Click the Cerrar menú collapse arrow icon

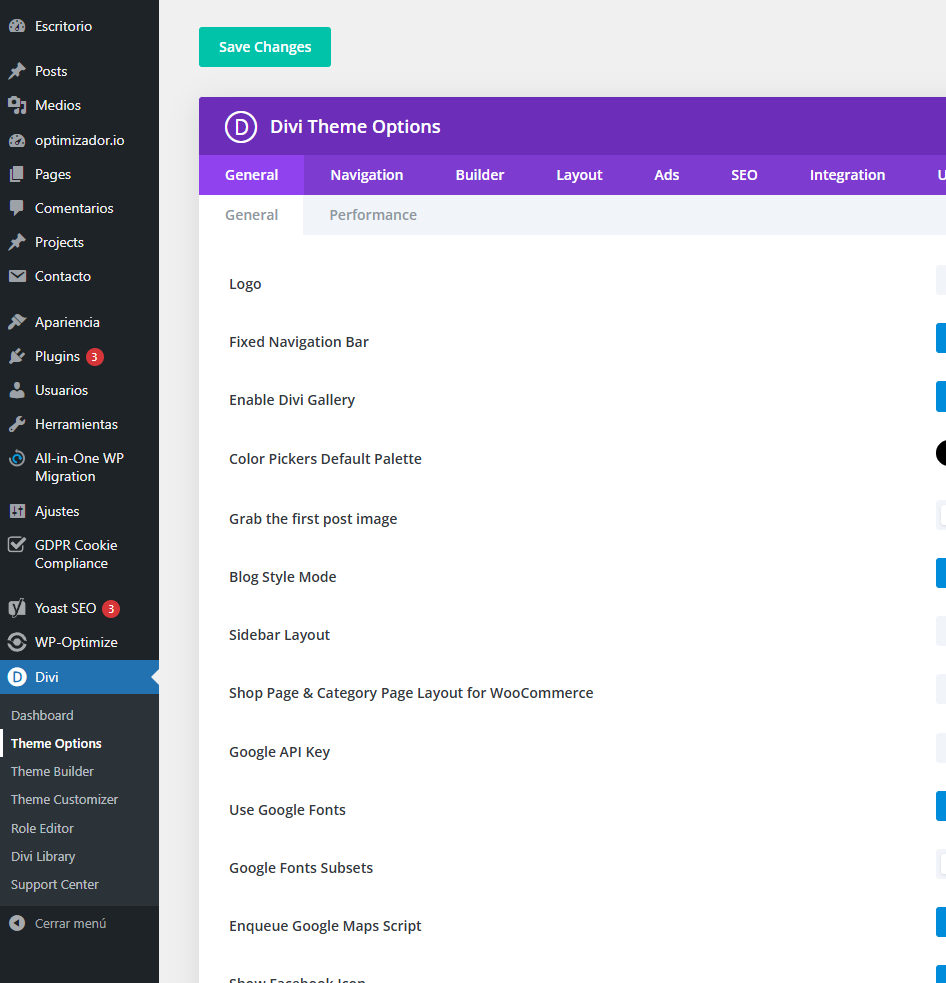[x=17, y=923]
